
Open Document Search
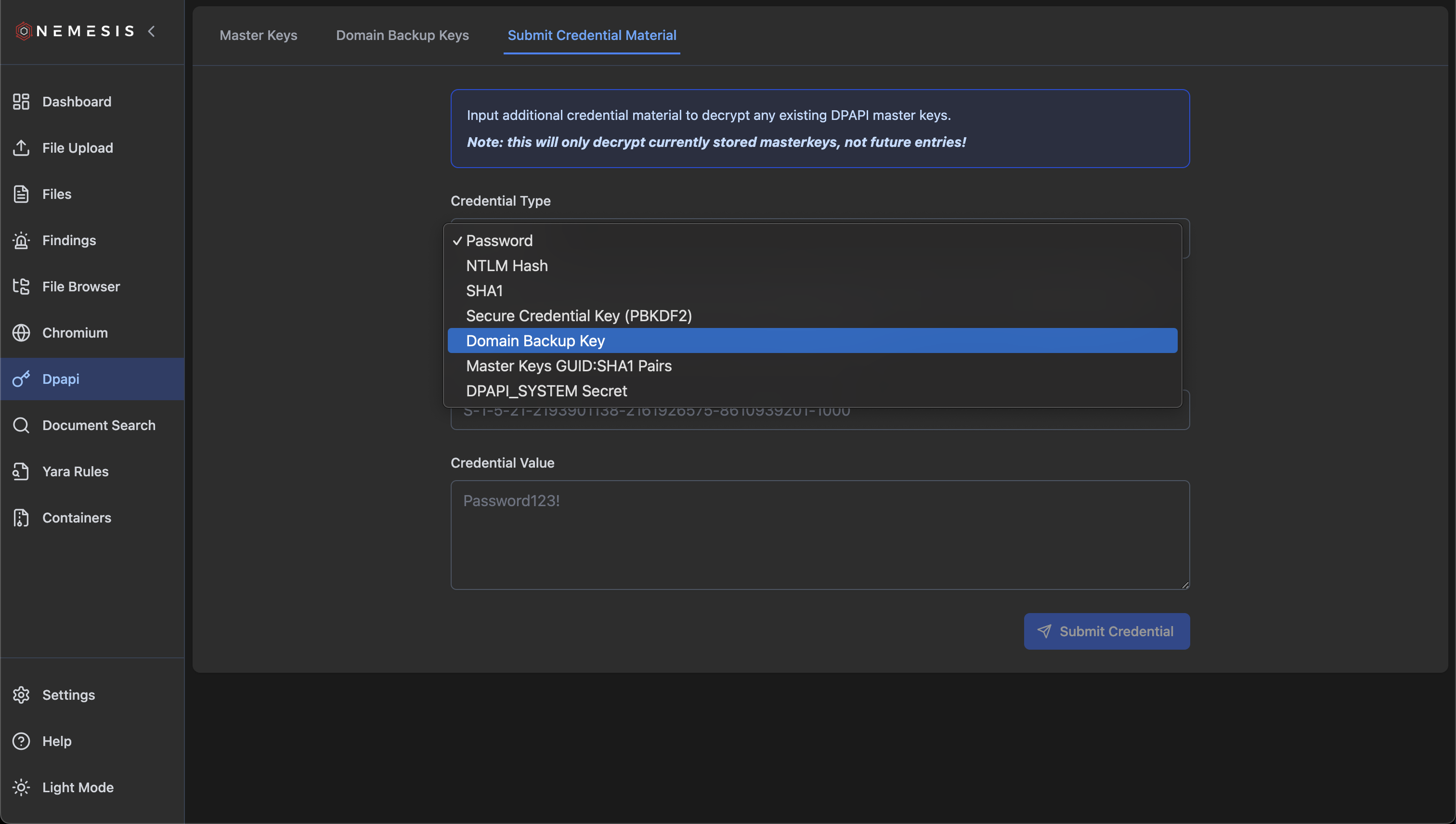click(x=99, y=425)
